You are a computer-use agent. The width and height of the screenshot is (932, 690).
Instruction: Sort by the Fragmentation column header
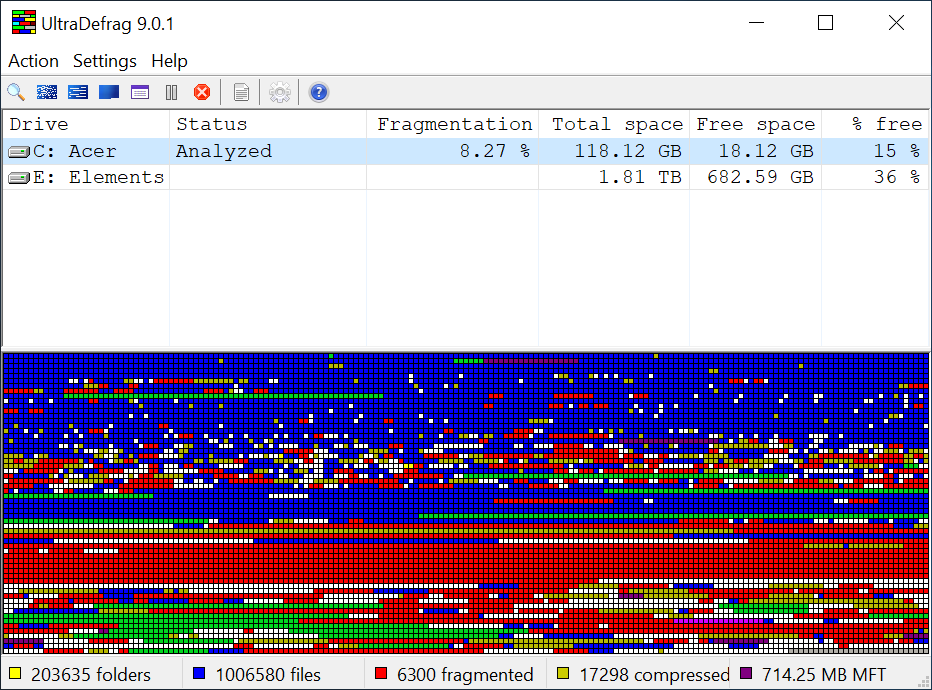point(454,125)
